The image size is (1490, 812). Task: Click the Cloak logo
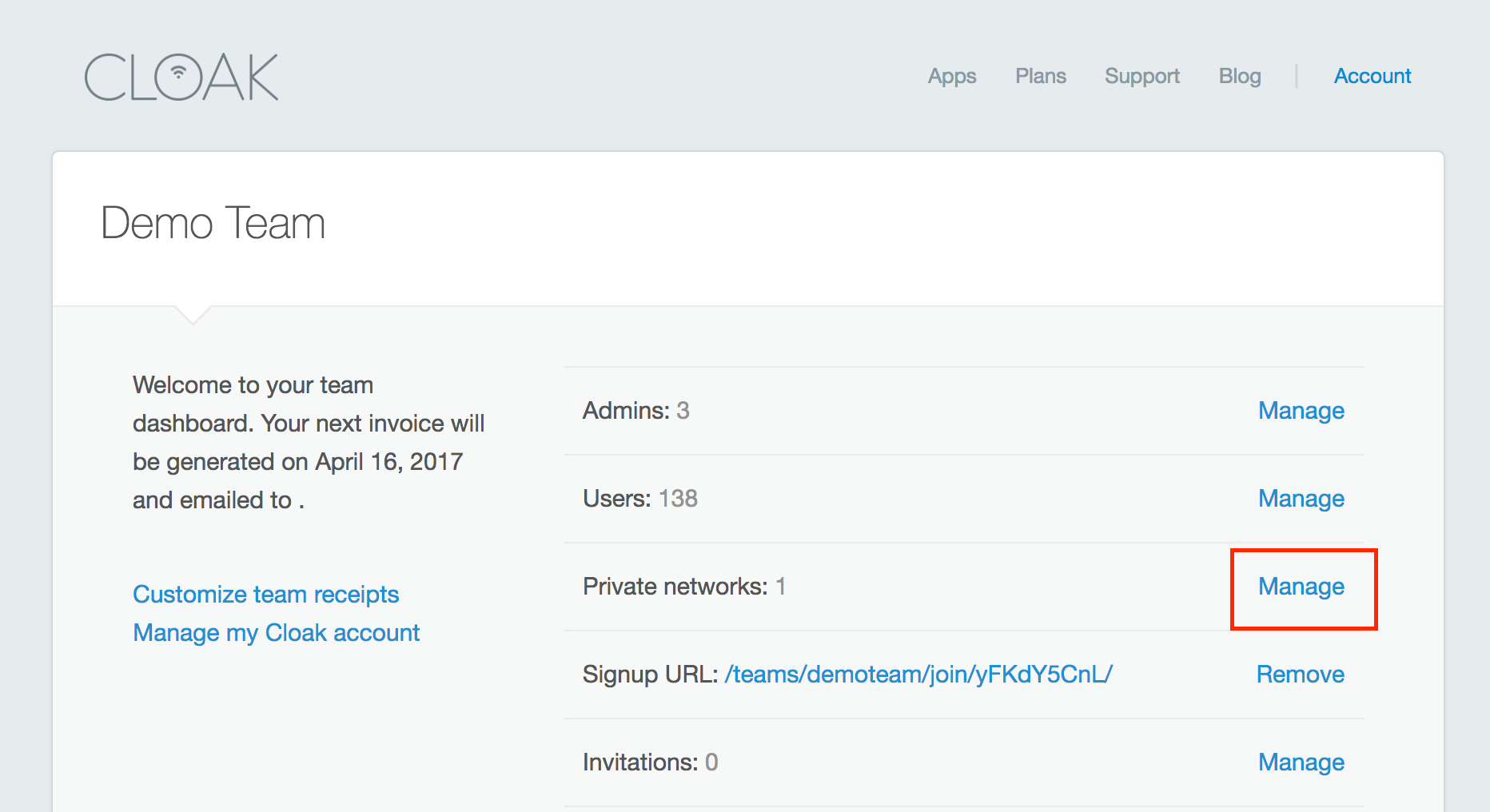tap(181, 77)
